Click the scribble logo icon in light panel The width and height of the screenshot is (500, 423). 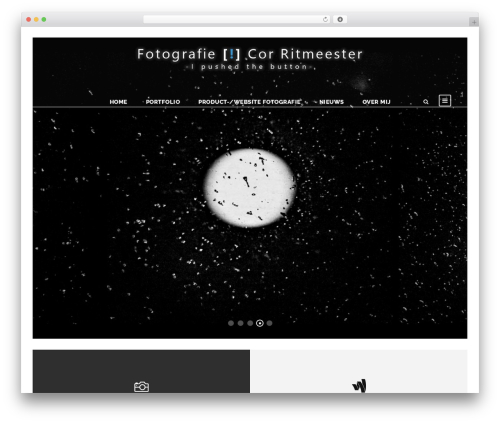359,386
